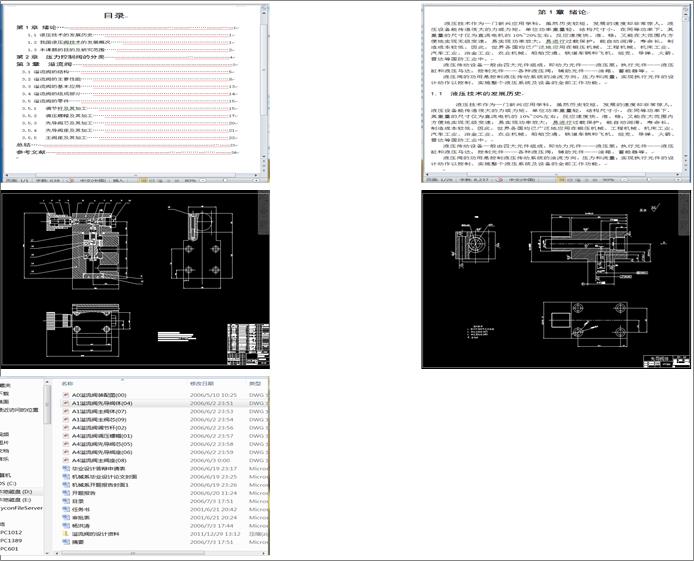Viewport: 694px width, 561px height.
Task: Select DWG icon of A4 file (01)
Action: click(x=66, y=436)
